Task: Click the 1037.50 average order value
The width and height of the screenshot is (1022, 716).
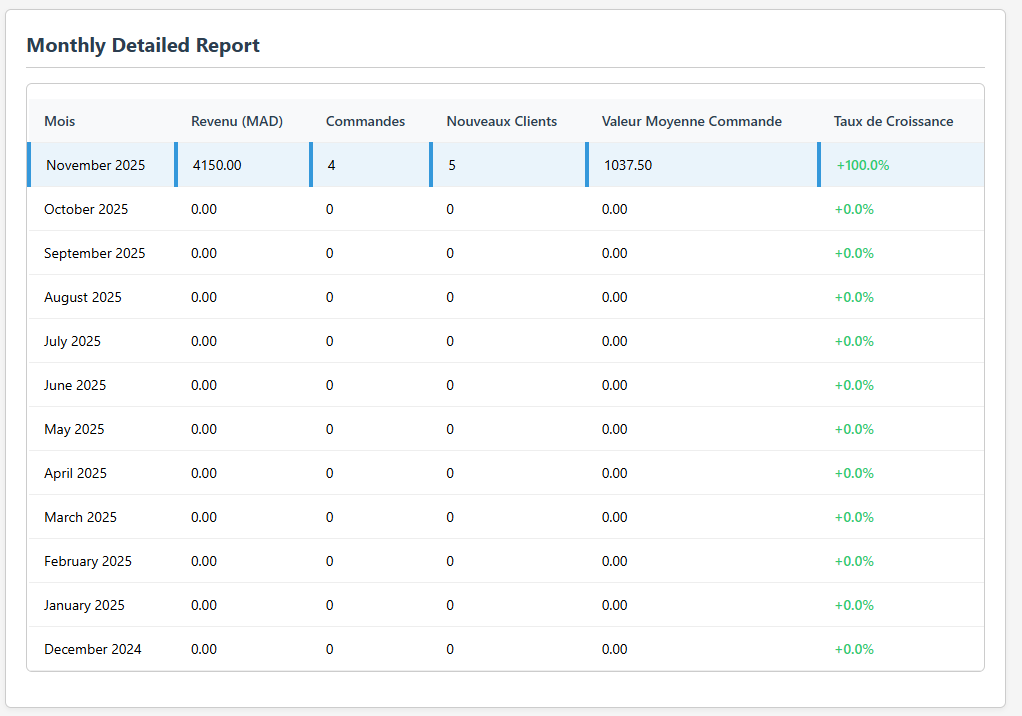Action: click(x=628, y=165)
